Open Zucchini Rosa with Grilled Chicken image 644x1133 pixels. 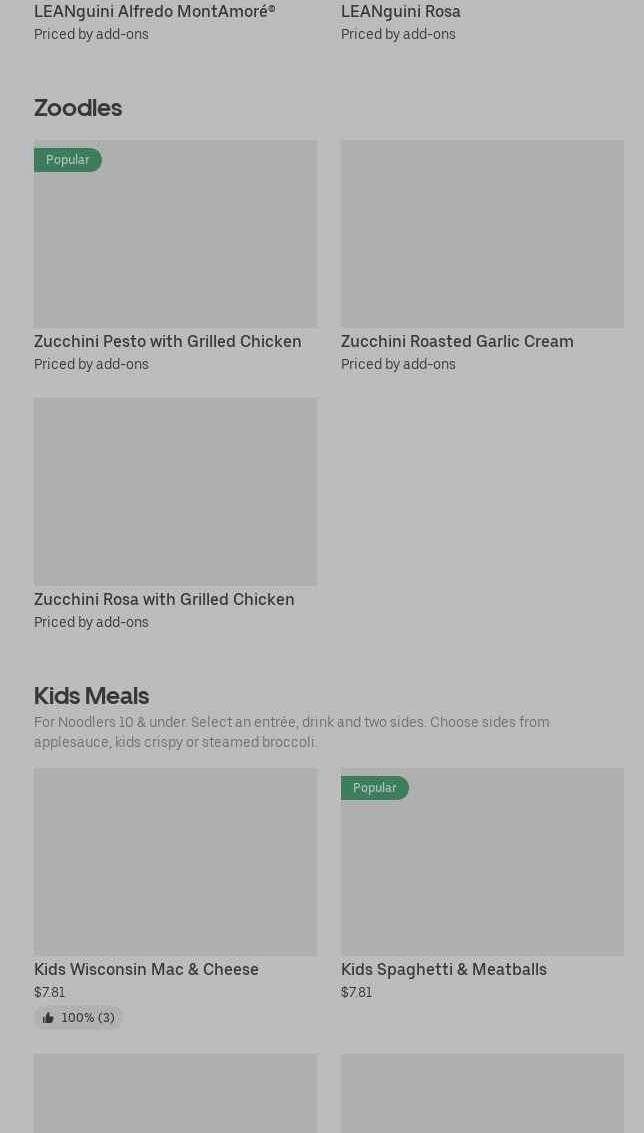(x=175, y=492)
